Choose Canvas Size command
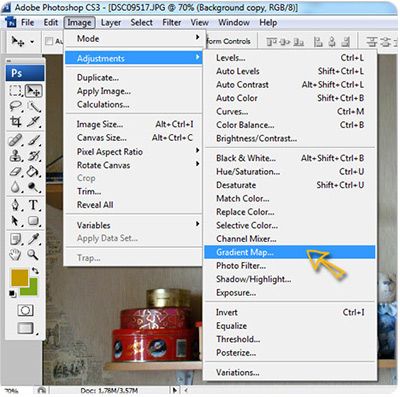 pos(133,138)
